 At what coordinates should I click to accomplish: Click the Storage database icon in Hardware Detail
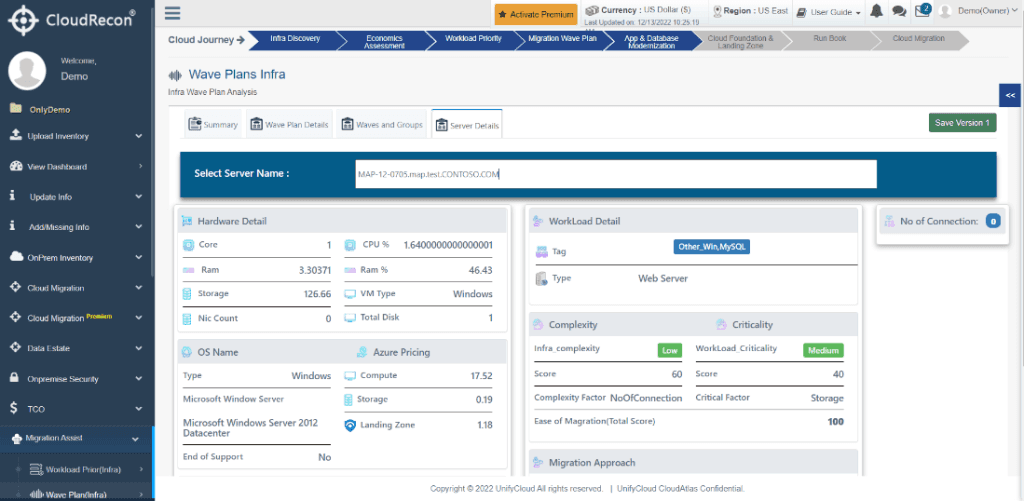coord(187,294)
